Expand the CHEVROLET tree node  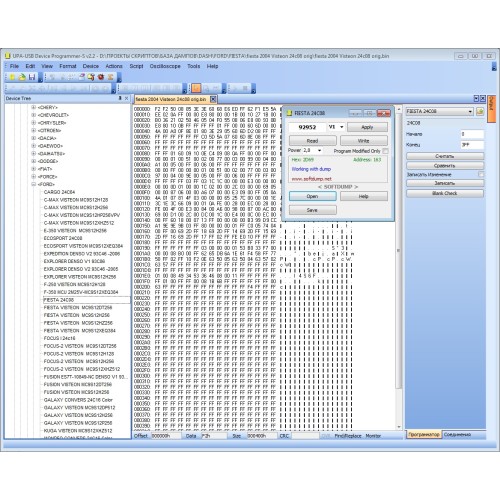pos(33,115)
